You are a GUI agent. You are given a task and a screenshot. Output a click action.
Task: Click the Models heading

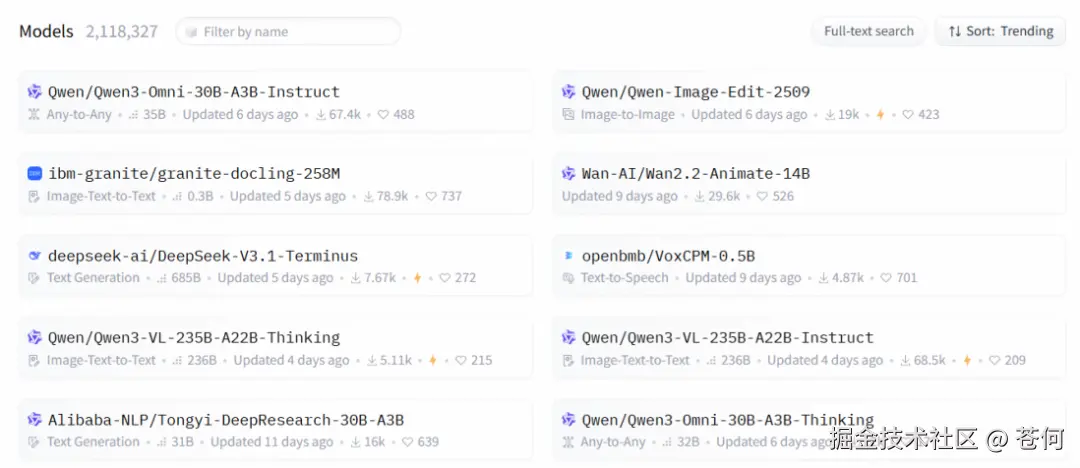46,31
